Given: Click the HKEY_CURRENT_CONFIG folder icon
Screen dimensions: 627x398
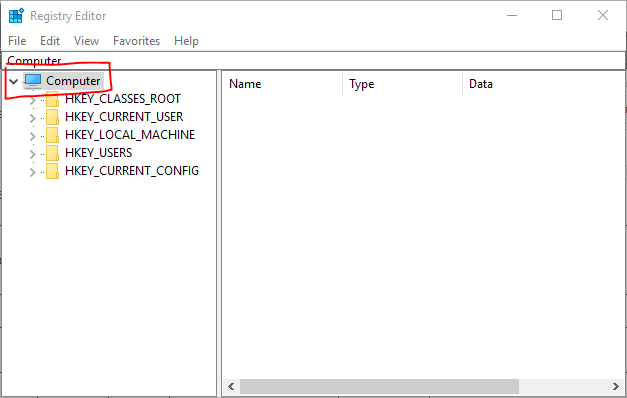Looking at the screenshot, I should 52,171.
